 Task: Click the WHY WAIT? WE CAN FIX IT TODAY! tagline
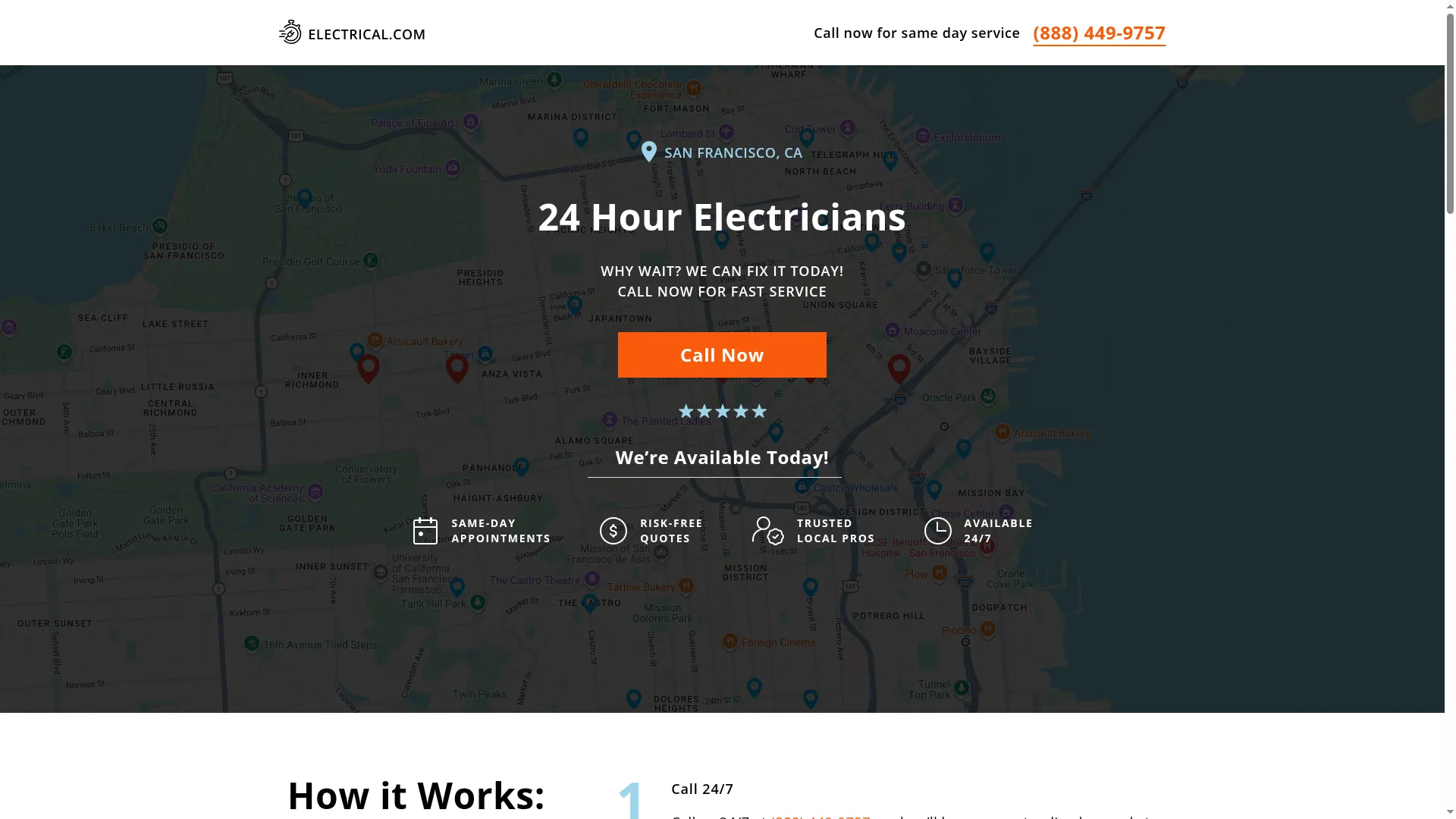[722, 271]
